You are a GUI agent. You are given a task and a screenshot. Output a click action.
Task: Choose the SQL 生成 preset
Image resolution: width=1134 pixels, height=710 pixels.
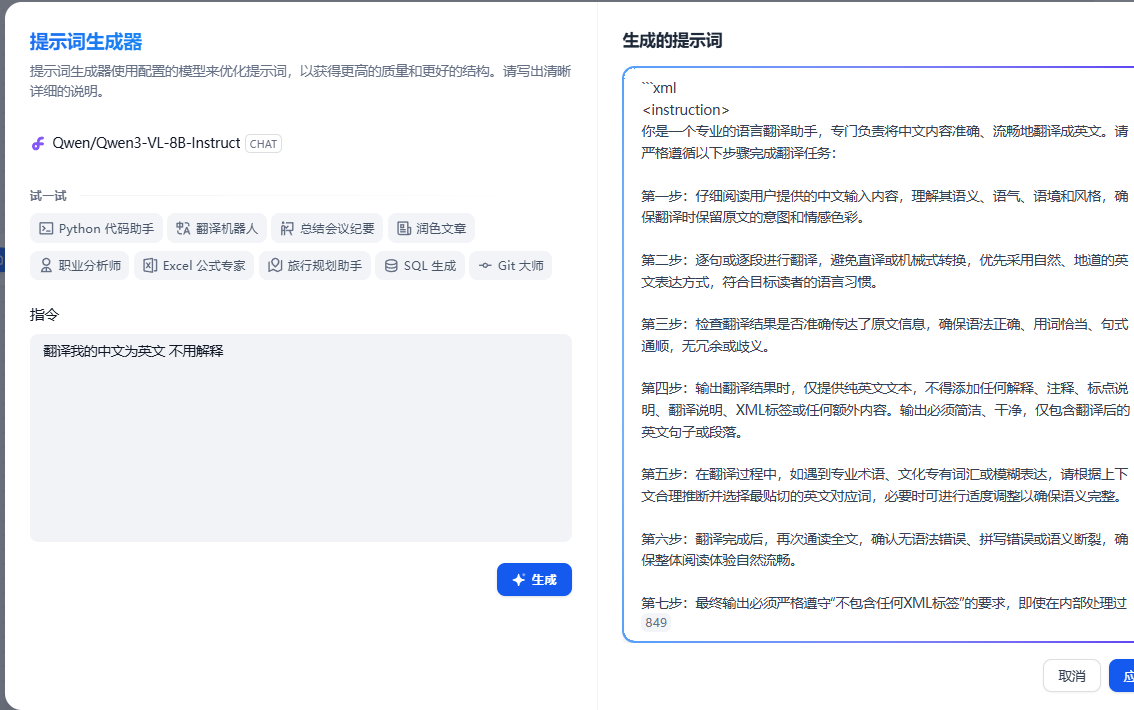420,265
